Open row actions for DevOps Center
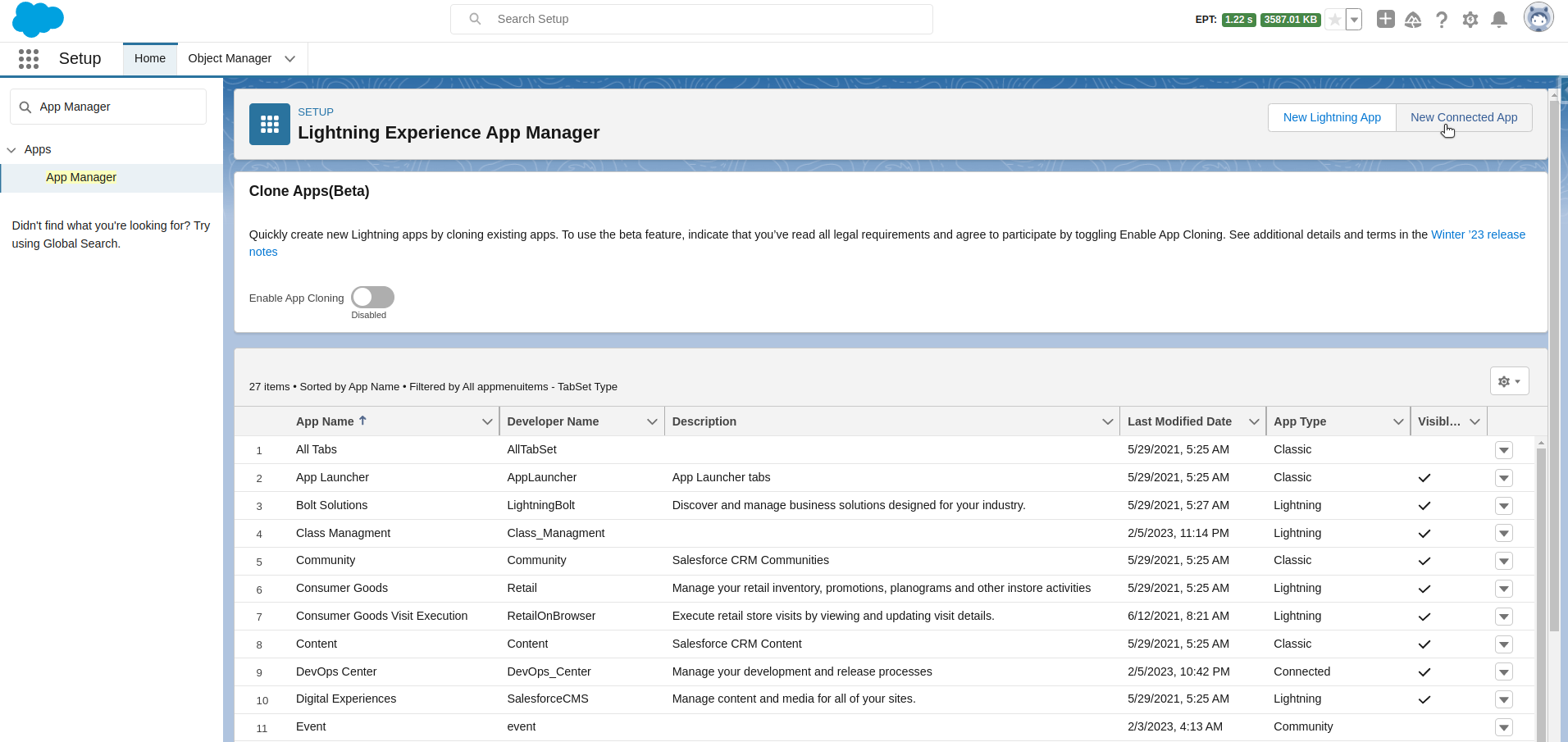The height and width of the screenshot is (742, 1568). coord(1504,672)
